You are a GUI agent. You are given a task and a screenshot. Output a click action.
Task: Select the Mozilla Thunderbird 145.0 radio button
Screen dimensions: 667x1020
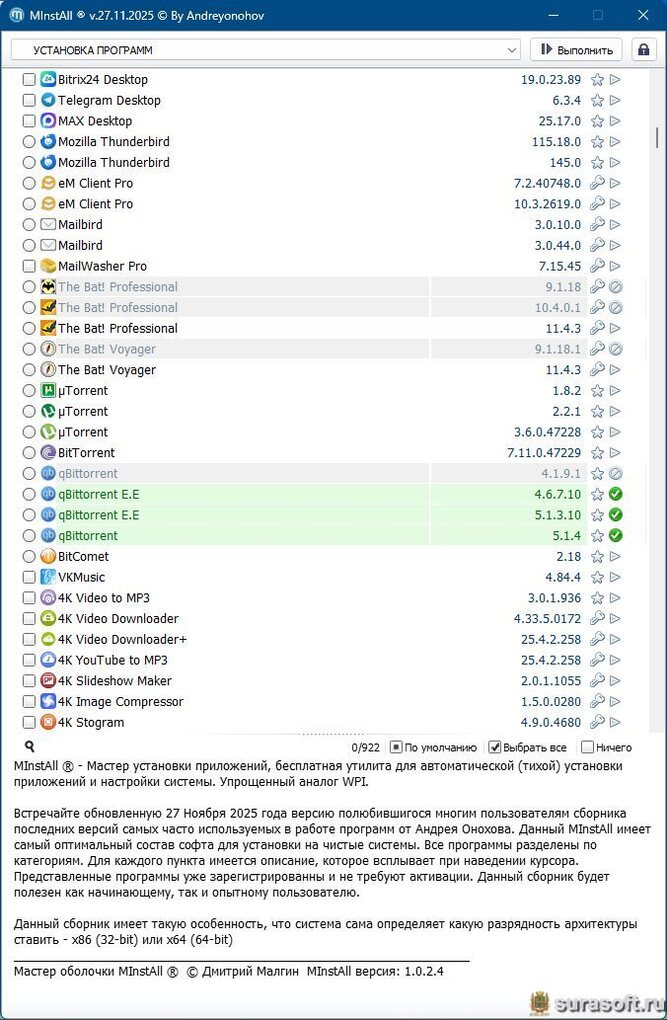29,163
